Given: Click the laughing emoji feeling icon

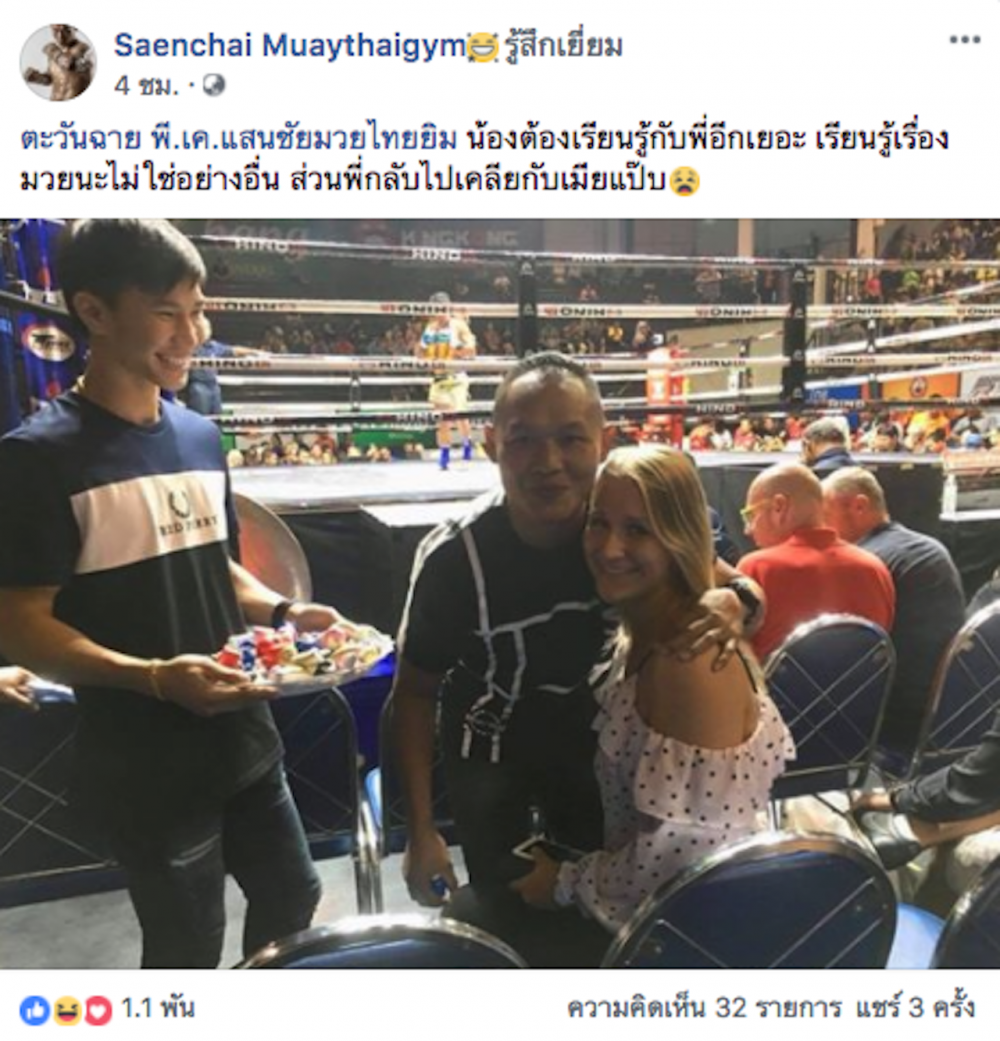Looking at the screenshot, I should tap(483, 47).
